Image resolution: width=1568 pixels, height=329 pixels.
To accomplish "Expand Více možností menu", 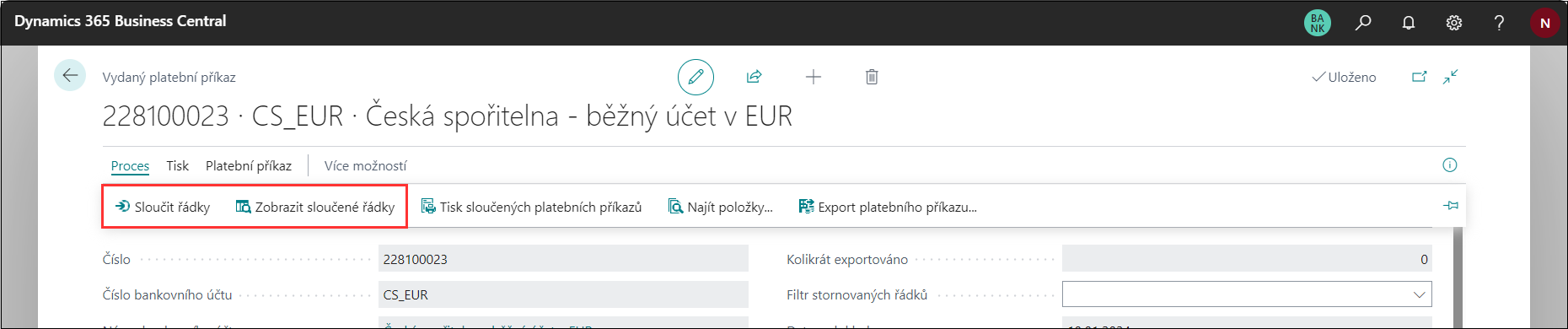I will 365,165.
